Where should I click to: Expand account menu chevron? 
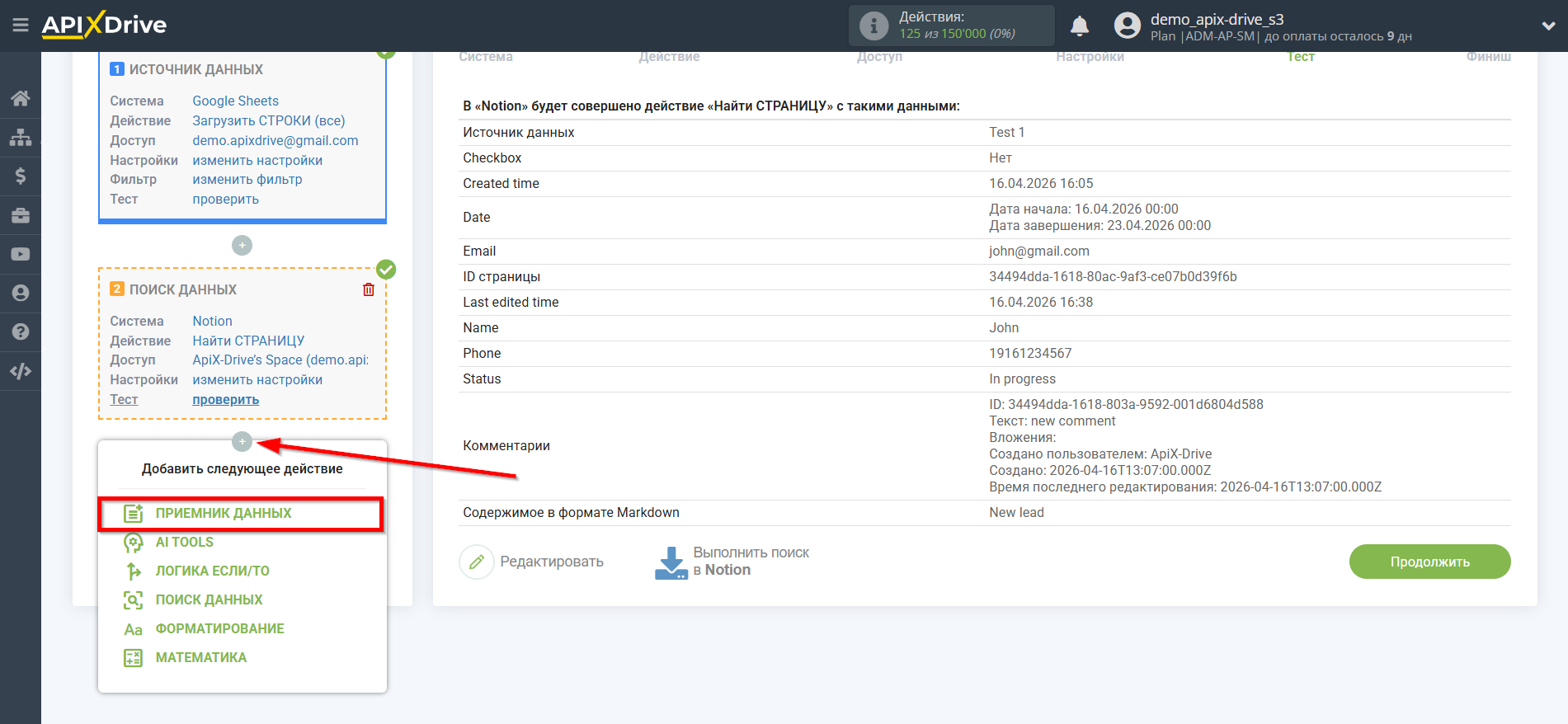pos(1548,26)
